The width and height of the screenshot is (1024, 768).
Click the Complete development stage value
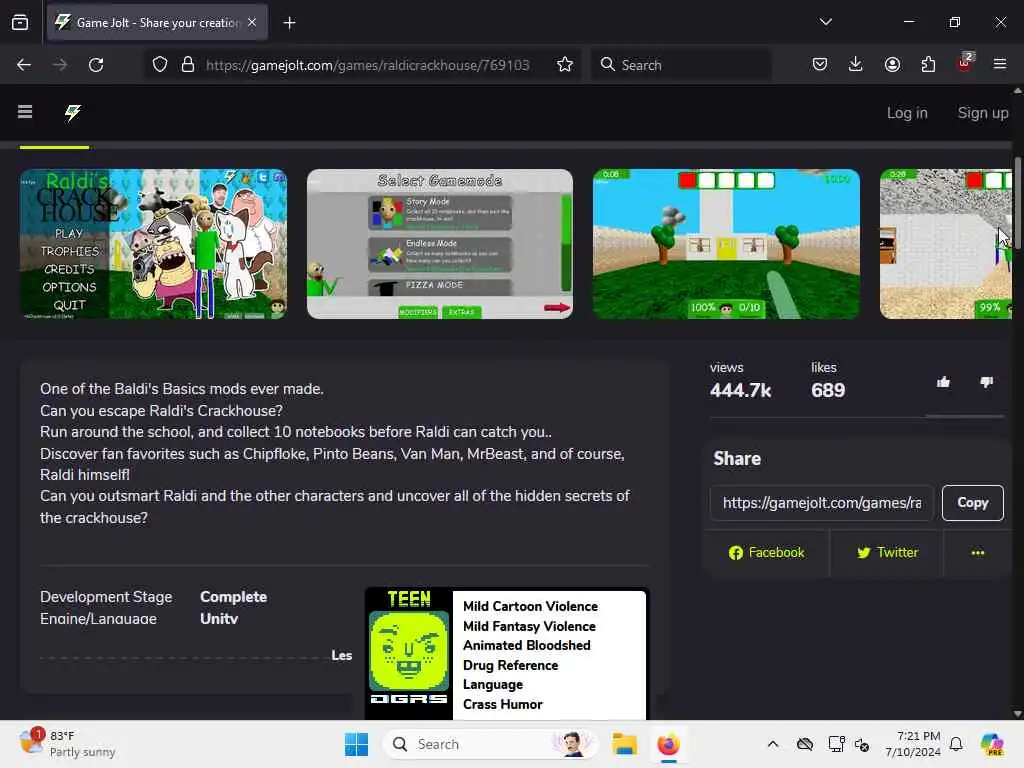pos(233,597)
